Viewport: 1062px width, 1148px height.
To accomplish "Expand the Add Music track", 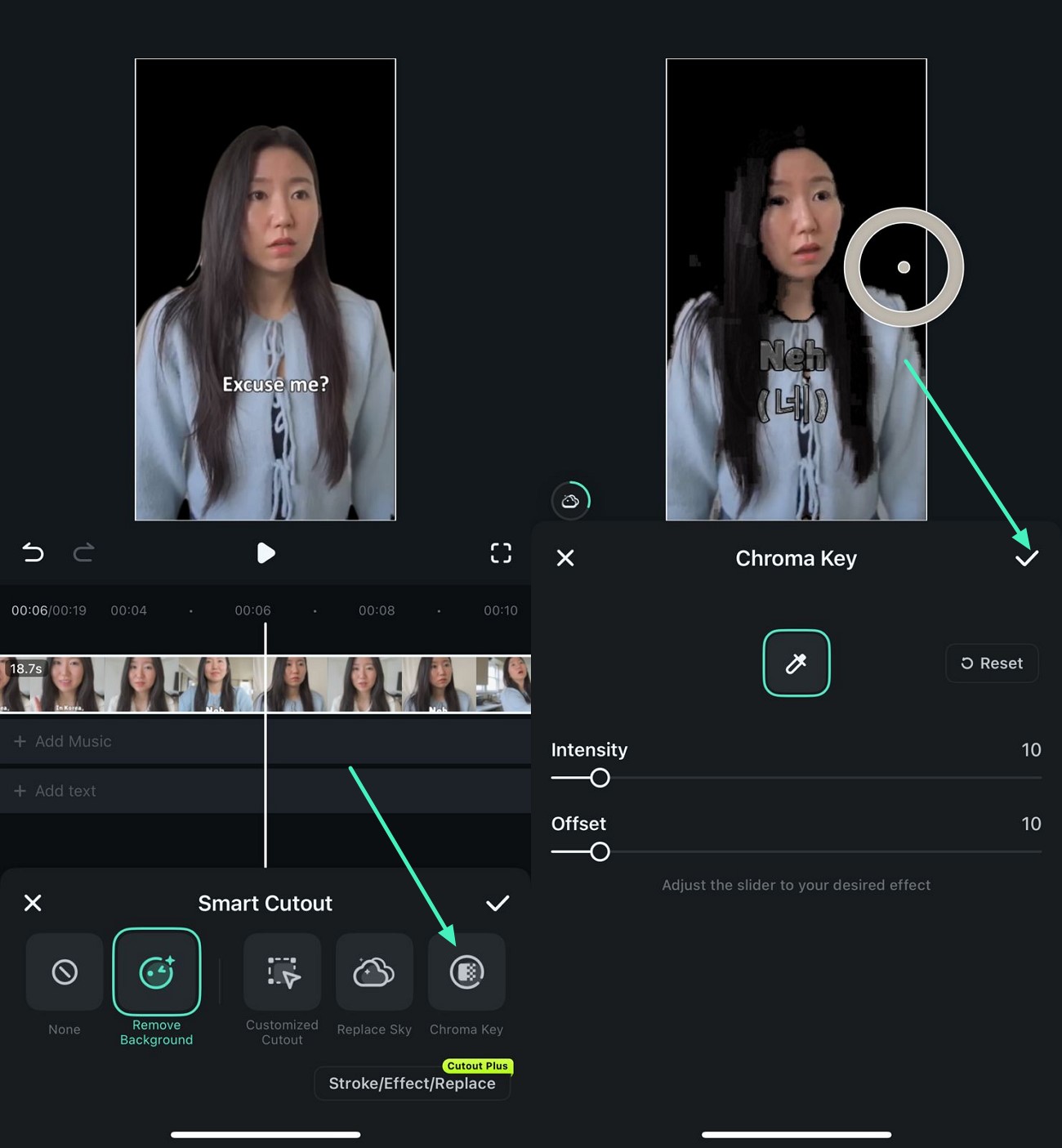I will click(x=73, y=741).
